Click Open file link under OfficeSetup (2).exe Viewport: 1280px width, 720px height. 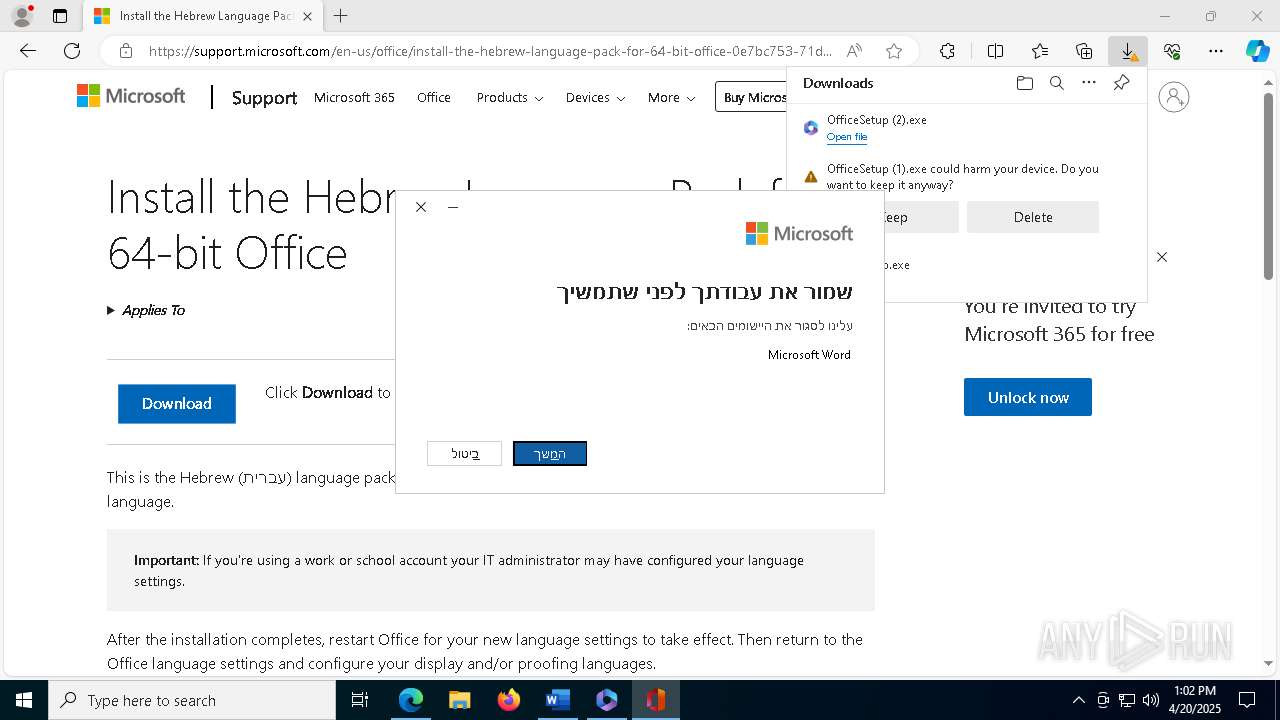(847, 137)
